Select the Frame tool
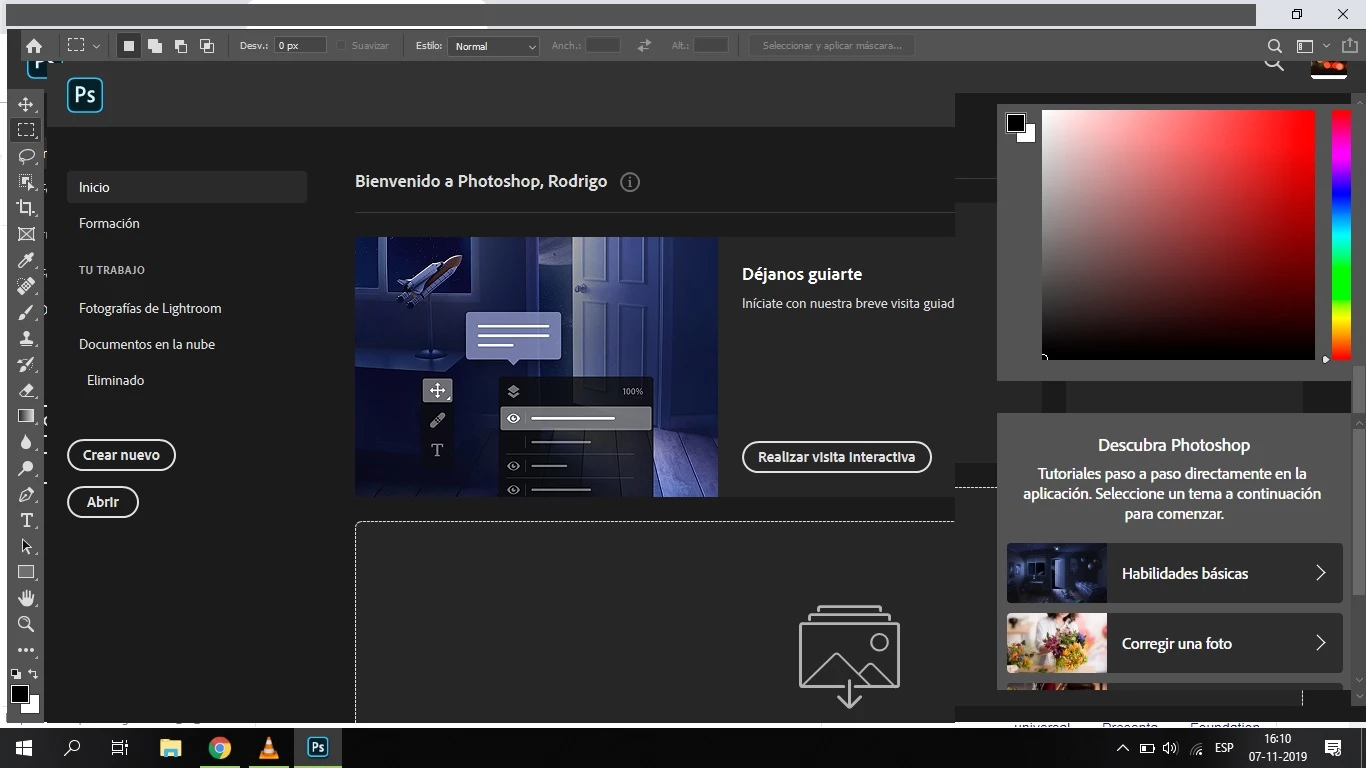Viewport: 1366px width, 768px height. pyautogui.click(x=27, y=234)
